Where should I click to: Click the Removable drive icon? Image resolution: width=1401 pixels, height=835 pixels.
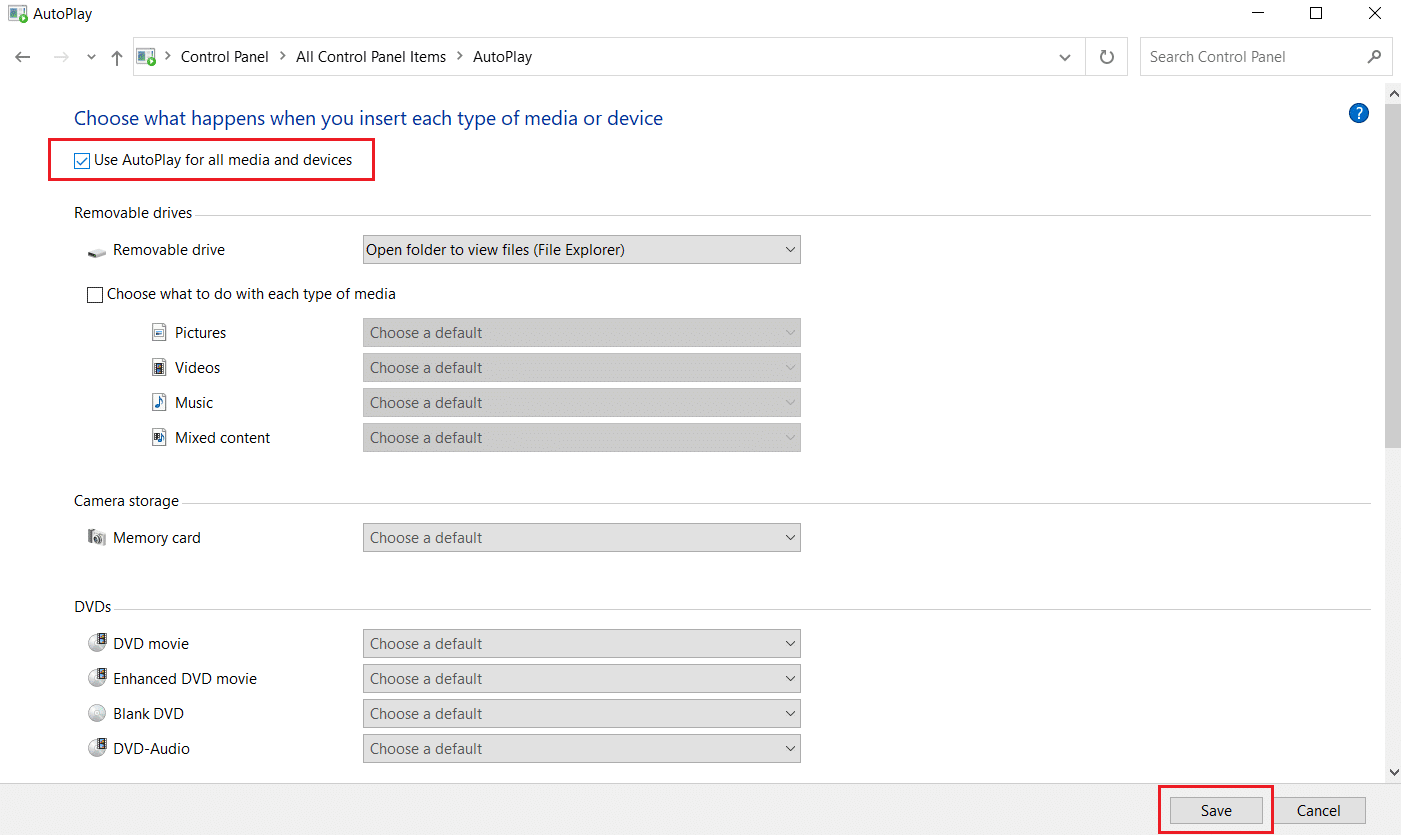(96, 251)
